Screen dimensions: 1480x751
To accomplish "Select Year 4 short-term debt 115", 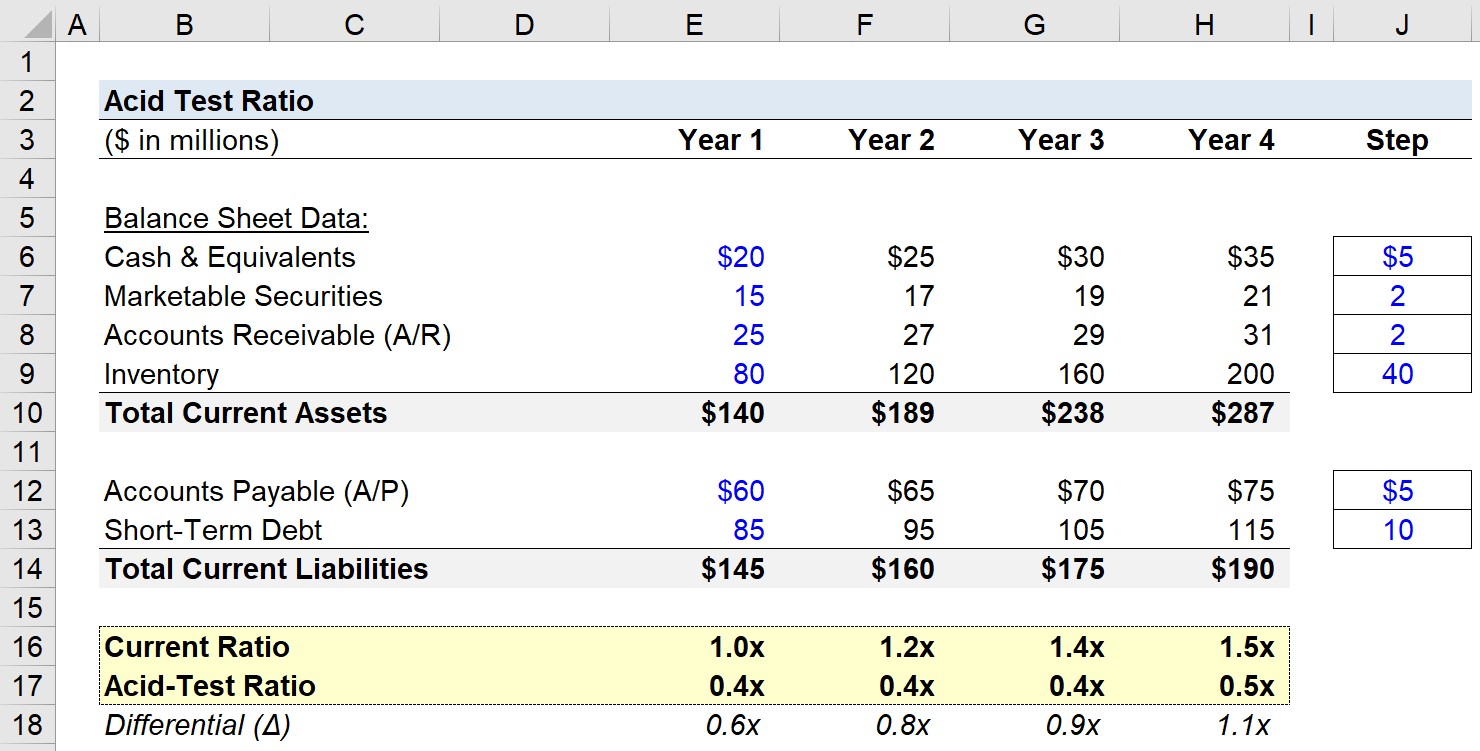I will [x=1251, y=530].
